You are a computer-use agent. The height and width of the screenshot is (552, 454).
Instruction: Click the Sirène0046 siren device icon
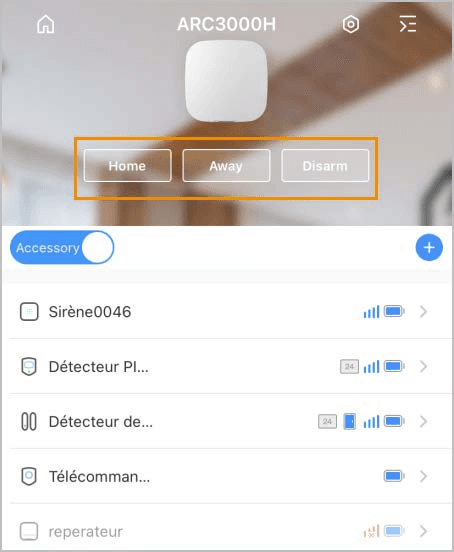(29, 312)
